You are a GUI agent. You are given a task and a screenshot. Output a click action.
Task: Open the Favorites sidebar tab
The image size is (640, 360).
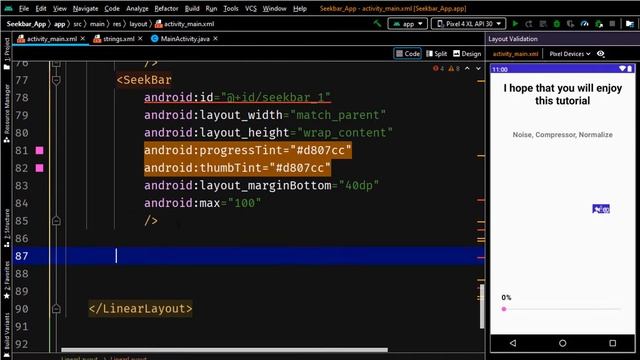tap(7, 280)
